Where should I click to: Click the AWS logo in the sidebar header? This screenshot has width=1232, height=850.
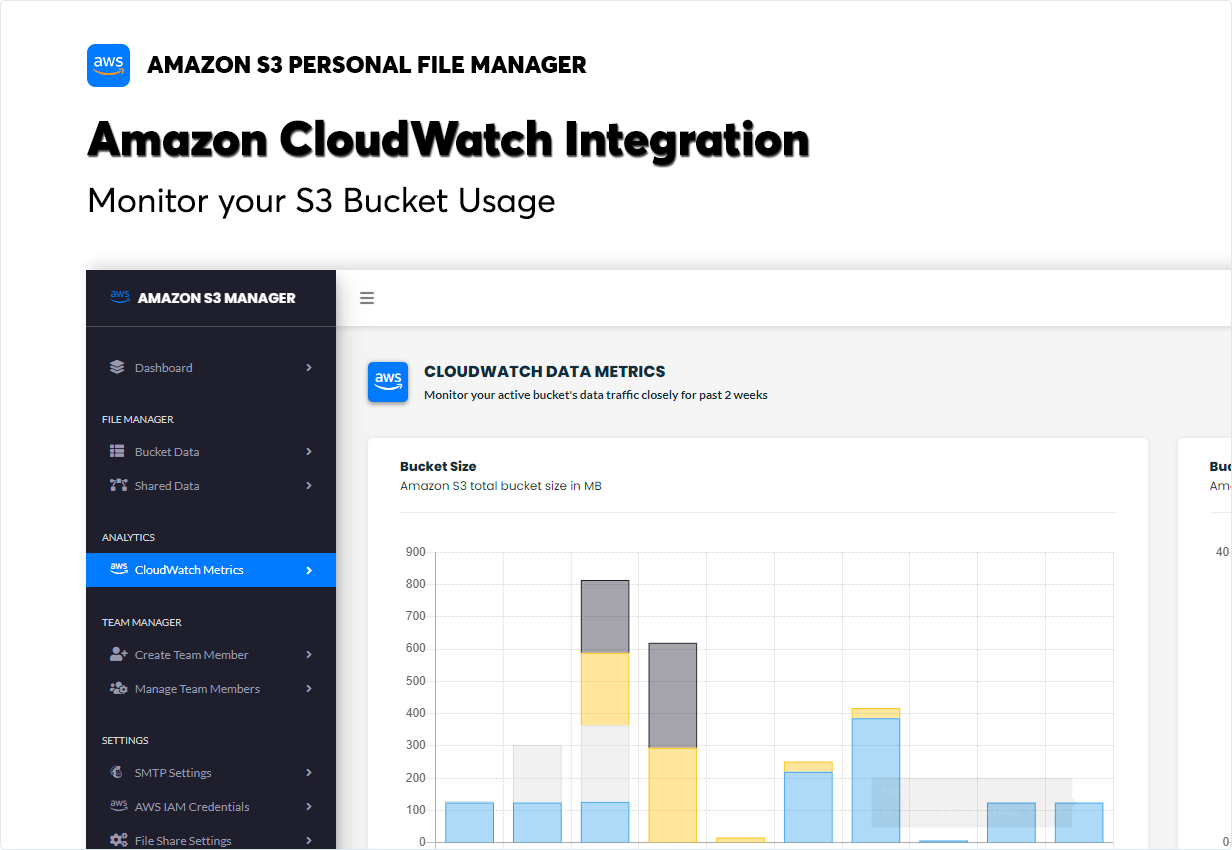(x=120, y=297)
